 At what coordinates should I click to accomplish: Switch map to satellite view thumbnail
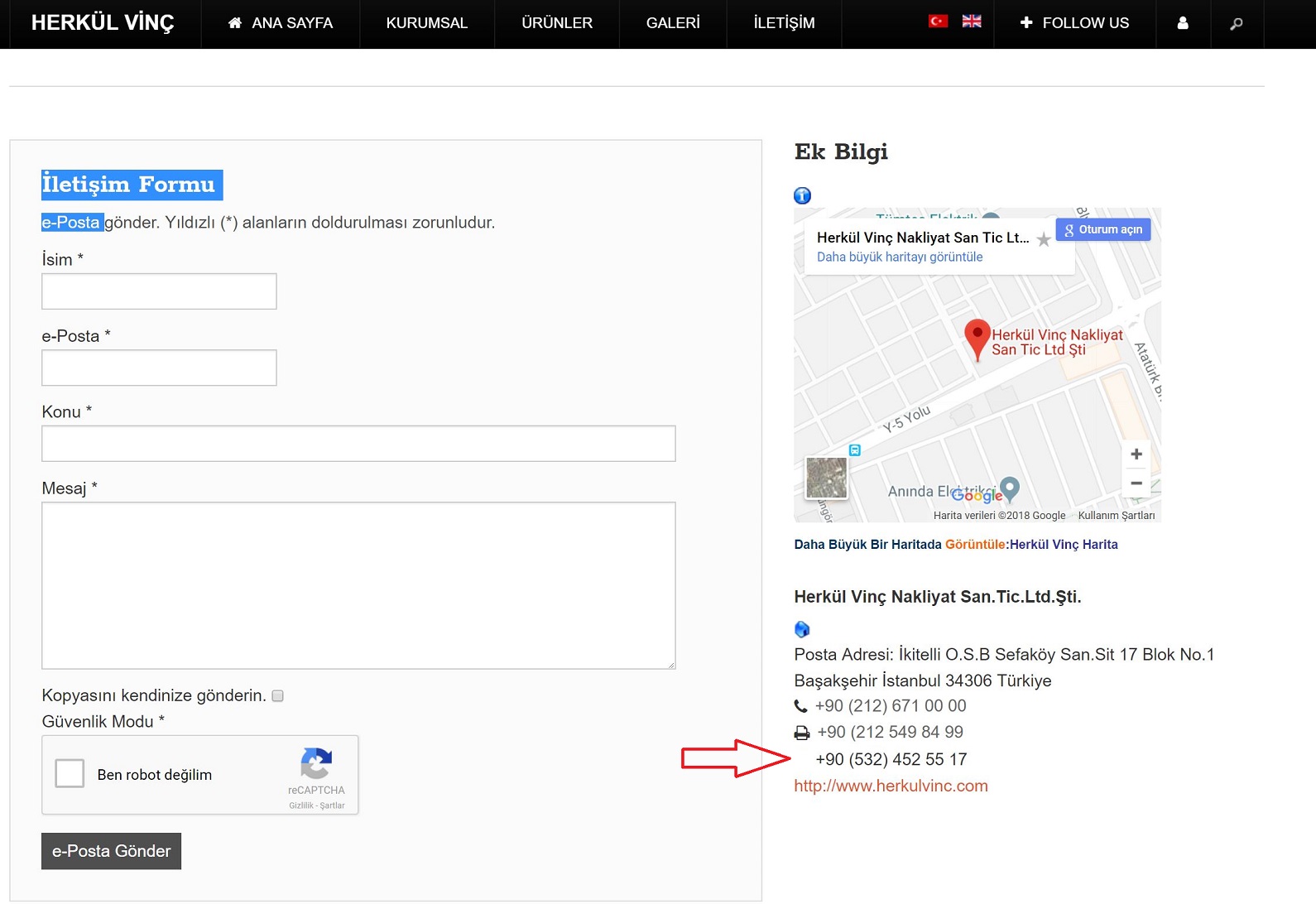click(826, 478)
